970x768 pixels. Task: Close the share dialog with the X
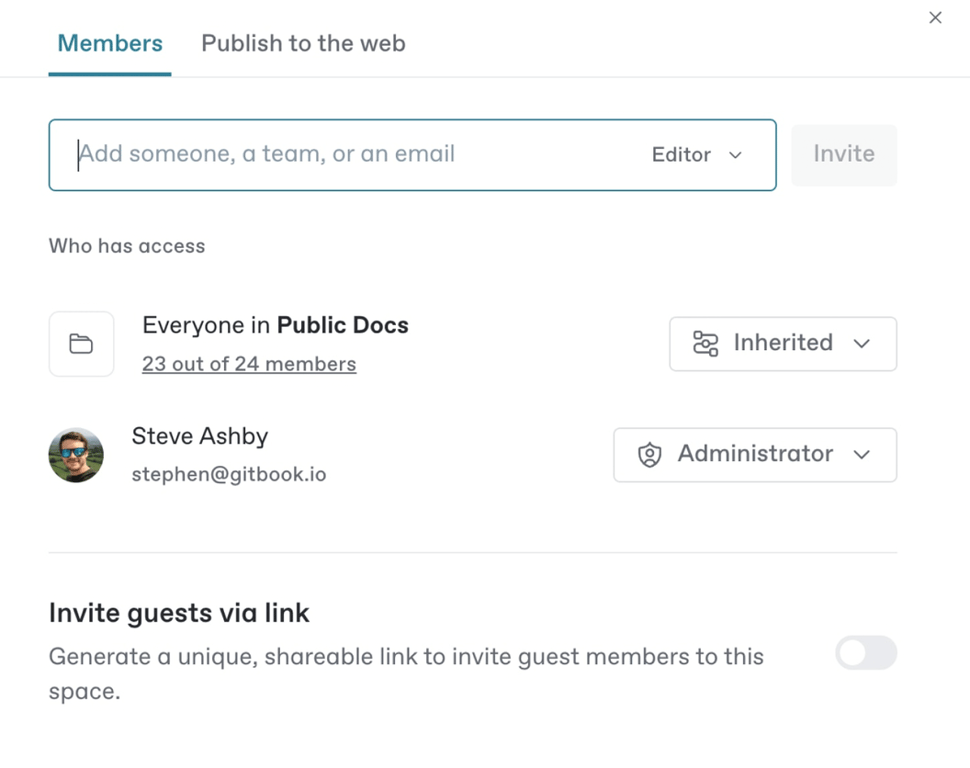(x=935, y=18)
